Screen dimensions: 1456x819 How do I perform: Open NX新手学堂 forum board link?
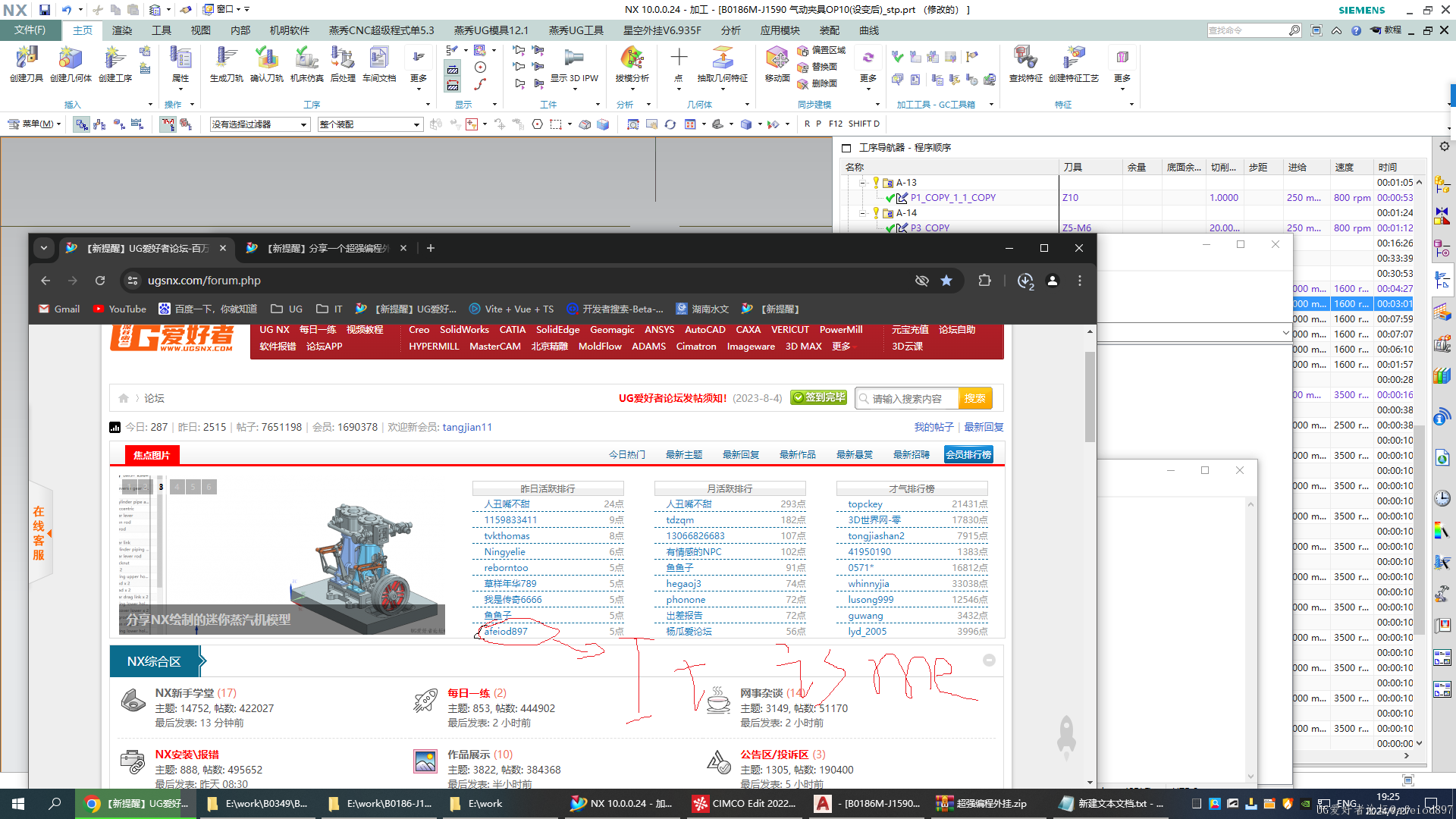(x=184, y=692)
